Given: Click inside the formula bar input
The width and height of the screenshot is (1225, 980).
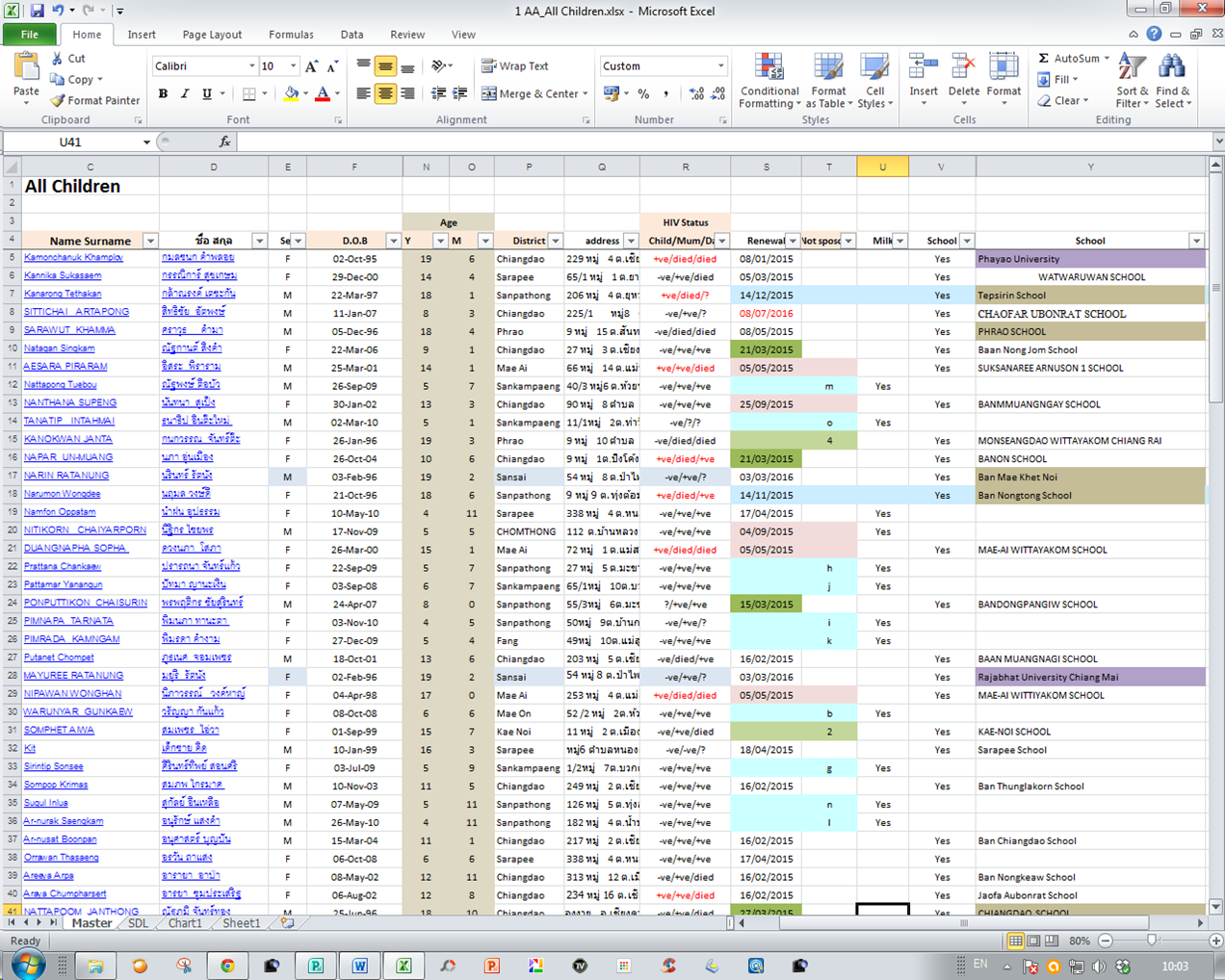Looking at the screenshot, I should tap(722, 142).
